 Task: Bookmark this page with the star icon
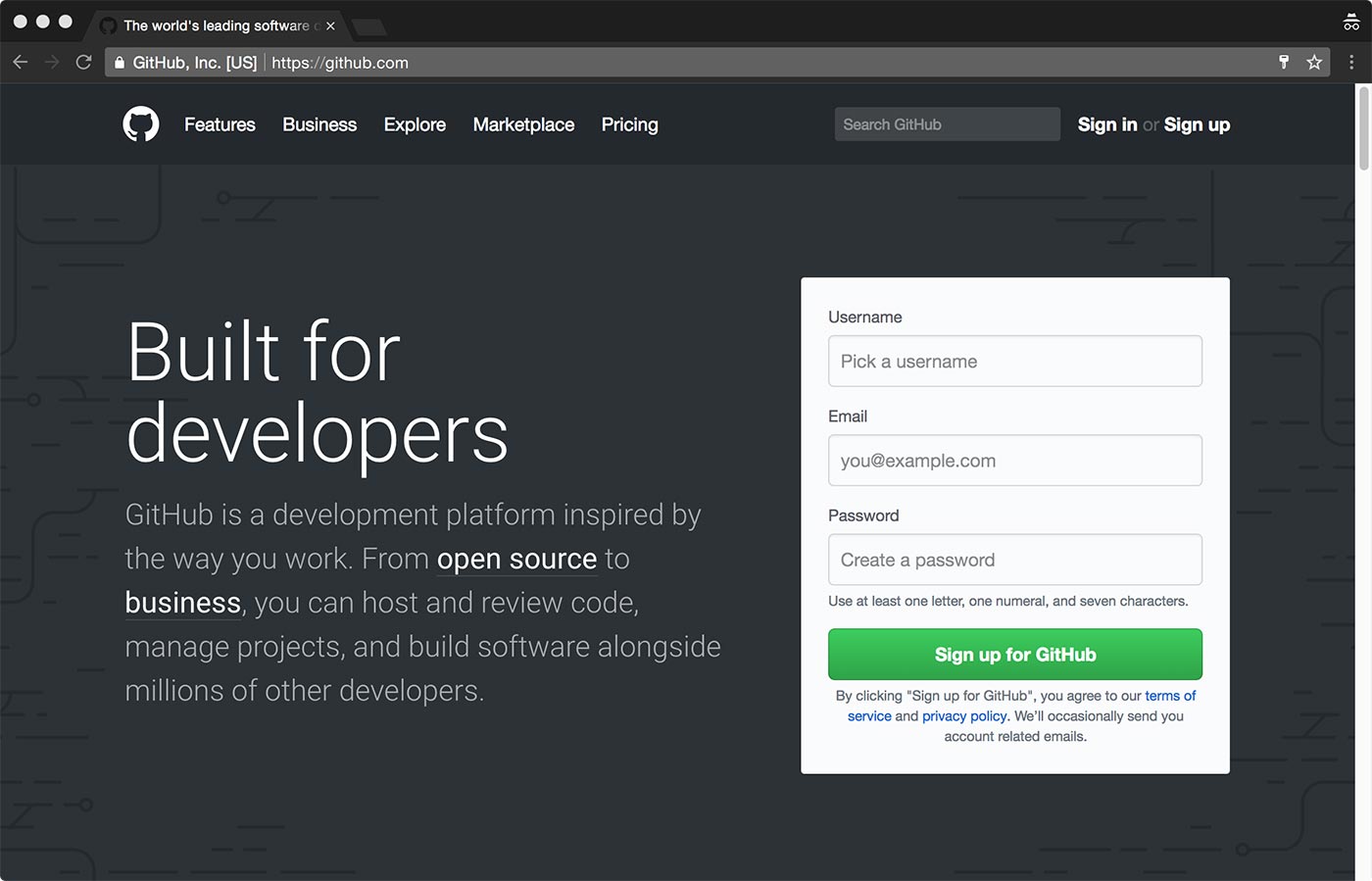(x=1314, y=63)
